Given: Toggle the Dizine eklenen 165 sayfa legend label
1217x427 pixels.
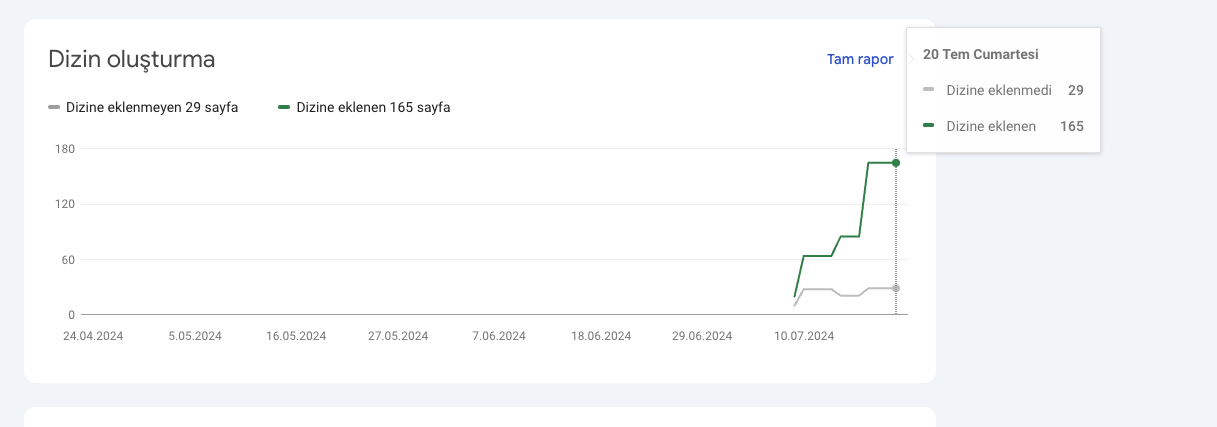Looking at the screenshot, I should (x=373, y=107).
